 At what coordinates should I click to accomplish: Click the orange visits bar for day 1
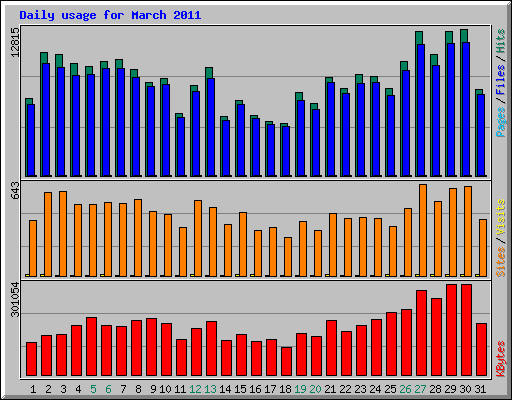(x=33, y=248)
